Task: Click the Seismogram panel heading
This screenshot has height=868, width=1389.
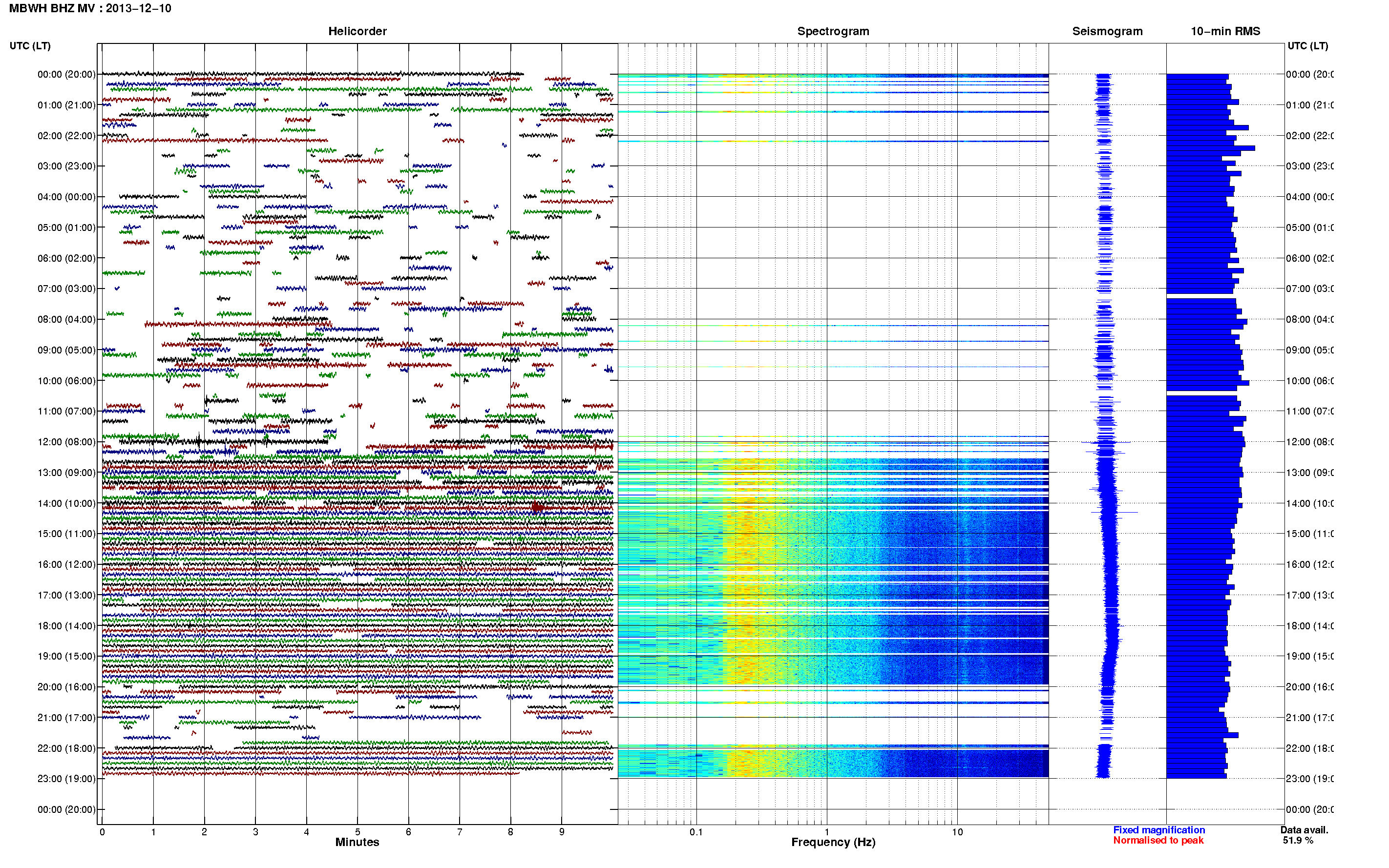Action: pyautogui.click(x=1108, y=31)
